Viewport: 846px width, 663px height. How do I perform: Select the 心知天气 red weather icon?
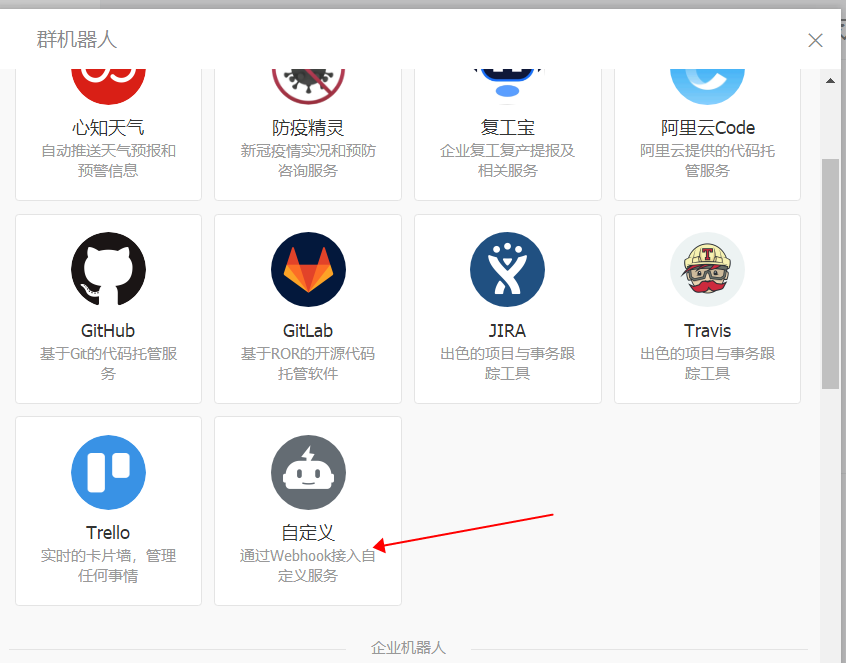pos(108,86)
